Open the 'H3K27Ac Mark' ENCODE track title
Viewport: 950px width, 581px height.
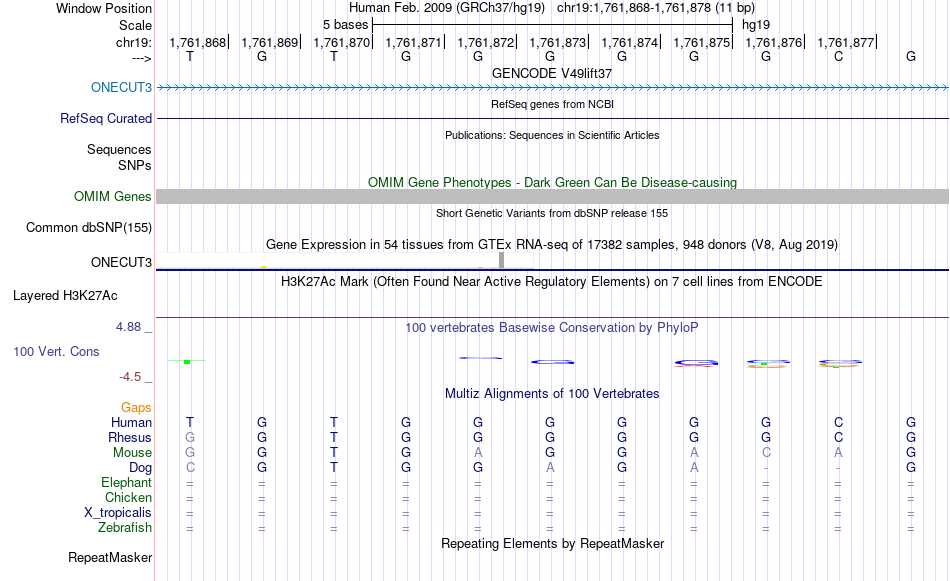point(552,282)
